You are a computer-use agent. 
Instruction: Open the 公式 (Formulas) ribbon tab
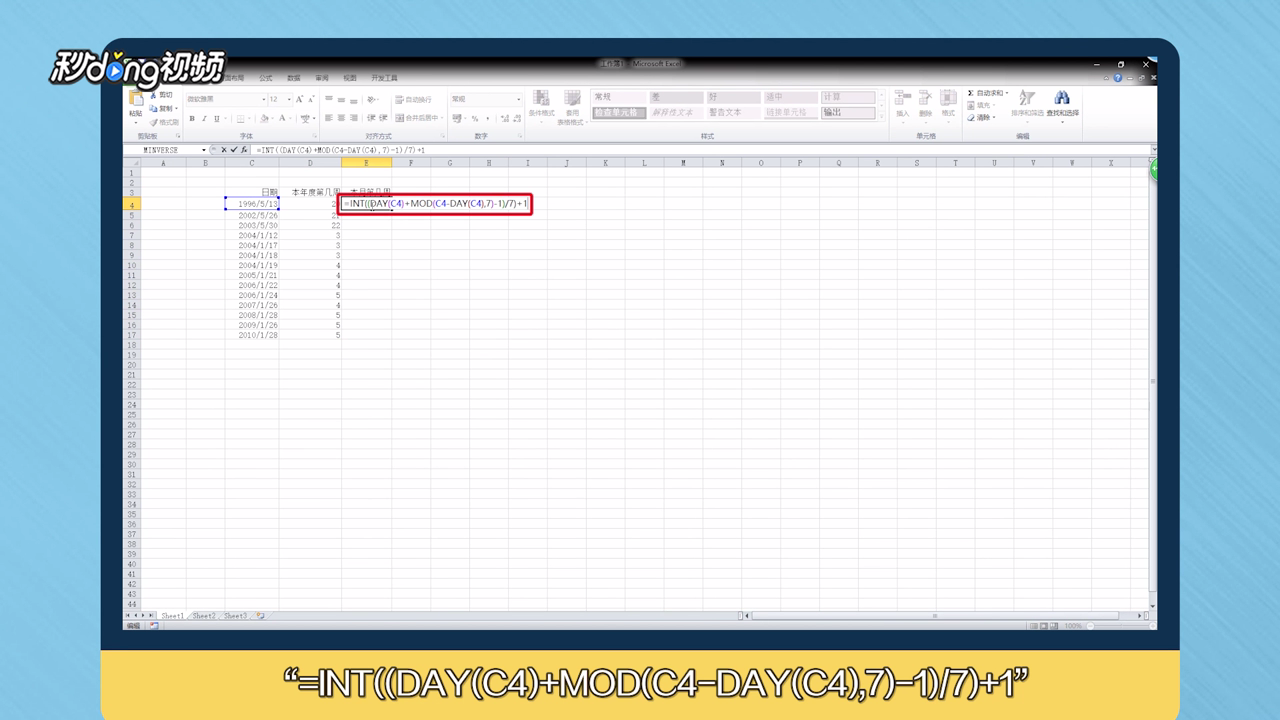tap(265, 78)
